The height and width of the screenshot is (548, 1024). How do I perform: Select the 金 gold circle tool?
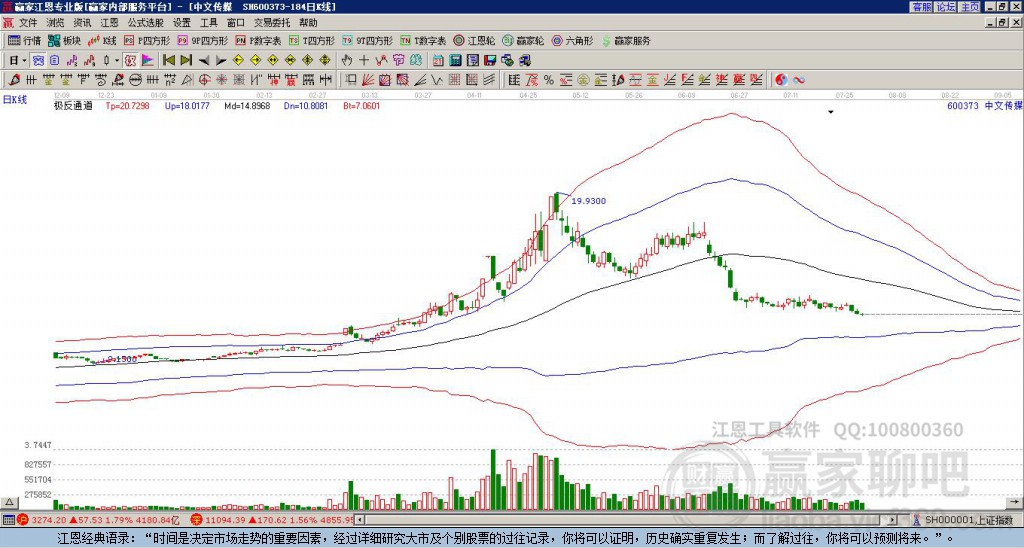point(583,80)
